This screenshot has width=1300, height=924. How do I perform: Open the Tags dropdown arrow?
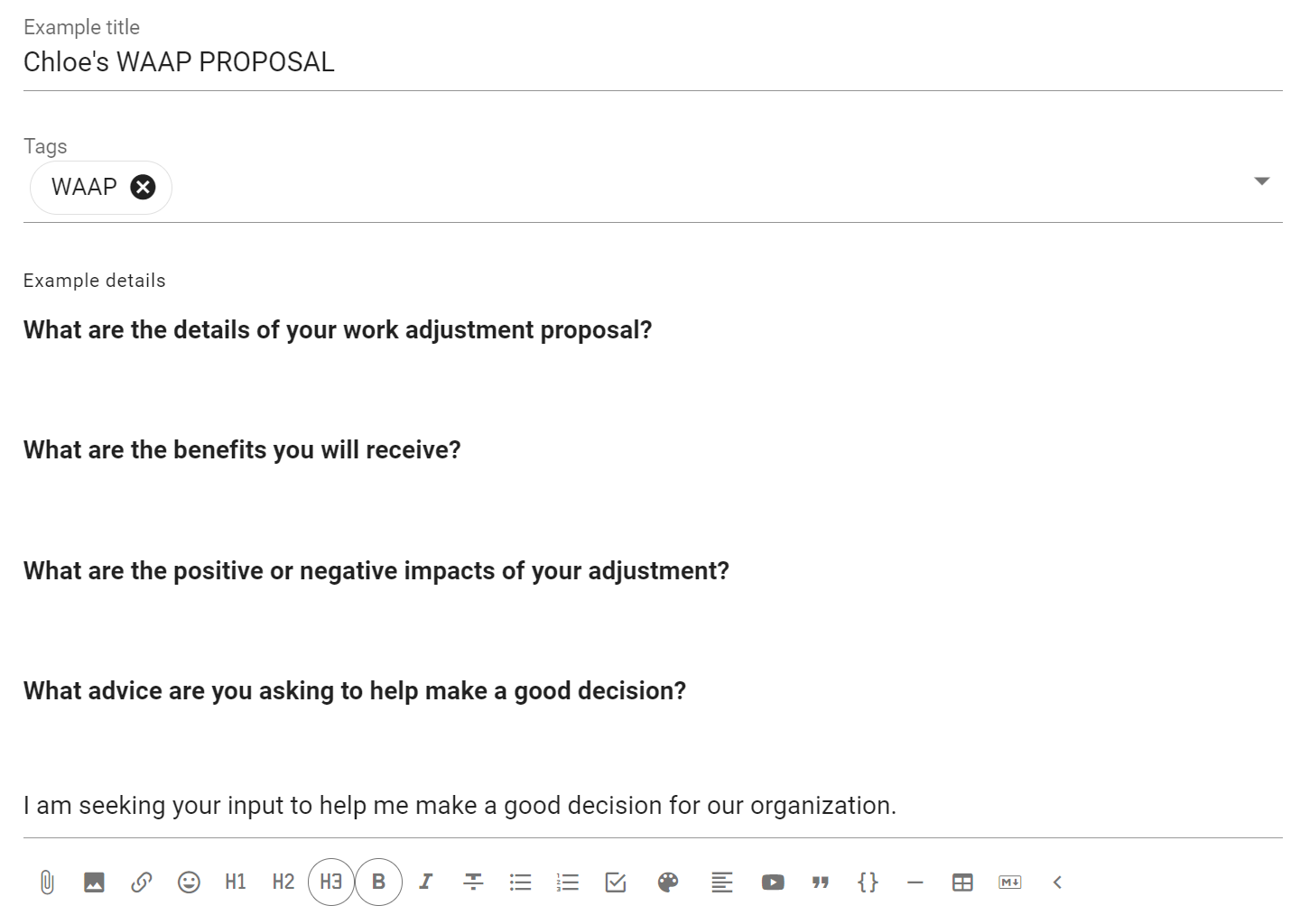[1262, 181]
